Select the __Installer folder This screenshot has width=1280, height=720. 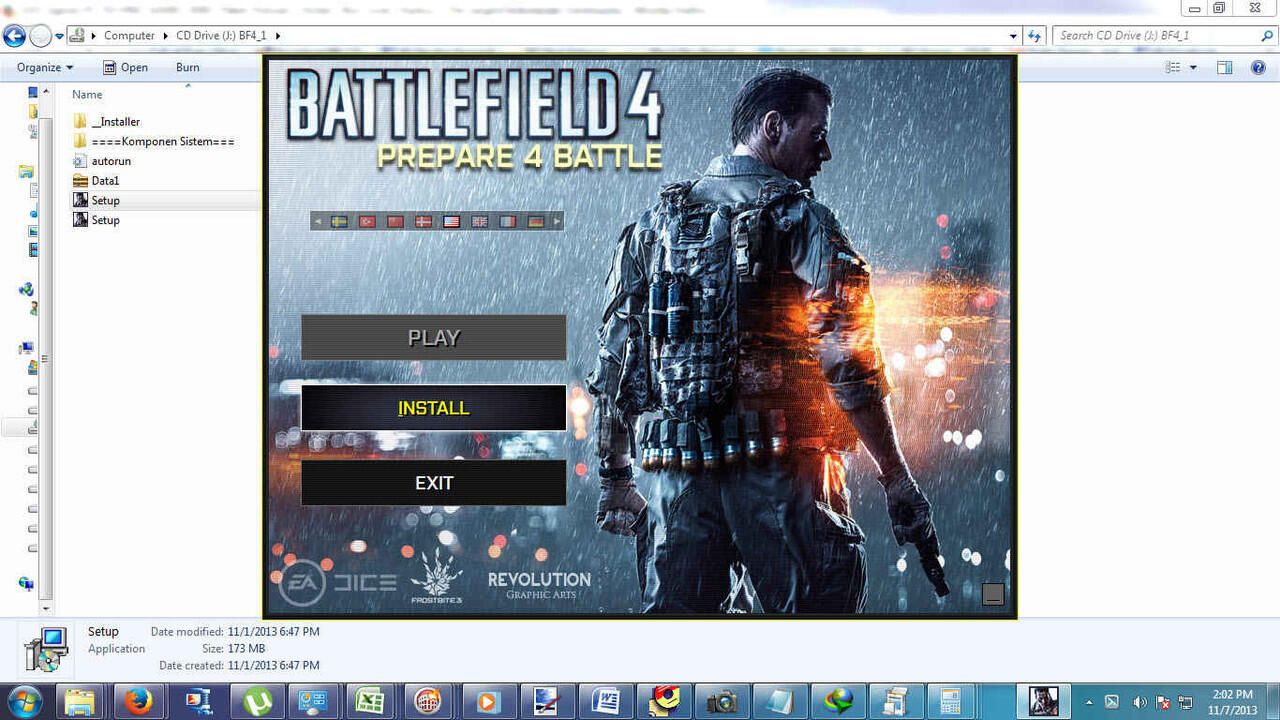pyautogui.click(x=106, y=122)
